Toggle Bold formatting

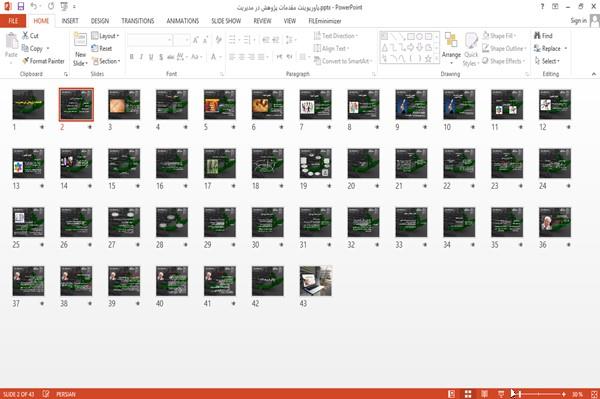(132, 57)
